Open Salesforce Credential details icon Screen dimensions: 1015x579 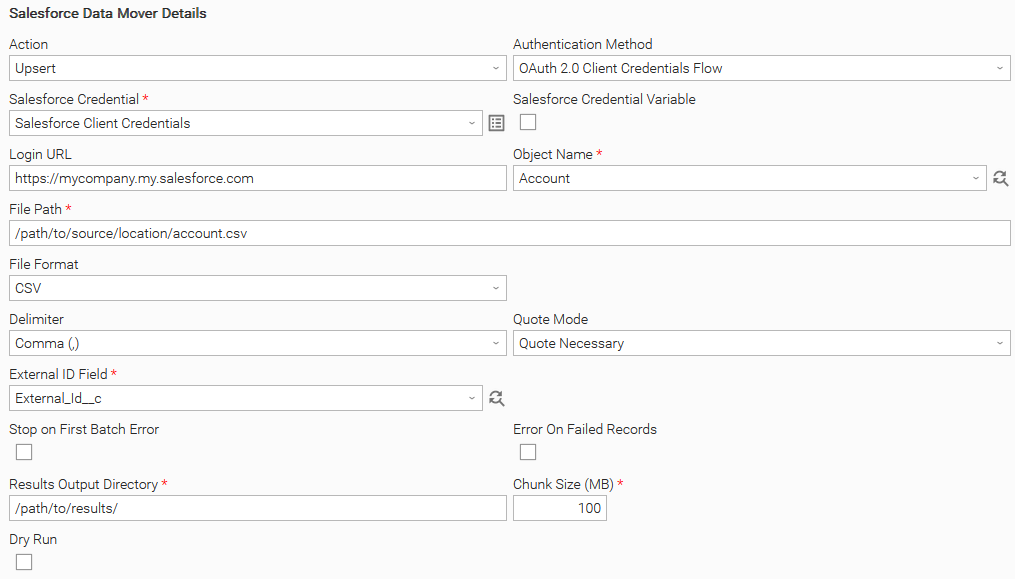pyautogui.click(x=496, y=123)
